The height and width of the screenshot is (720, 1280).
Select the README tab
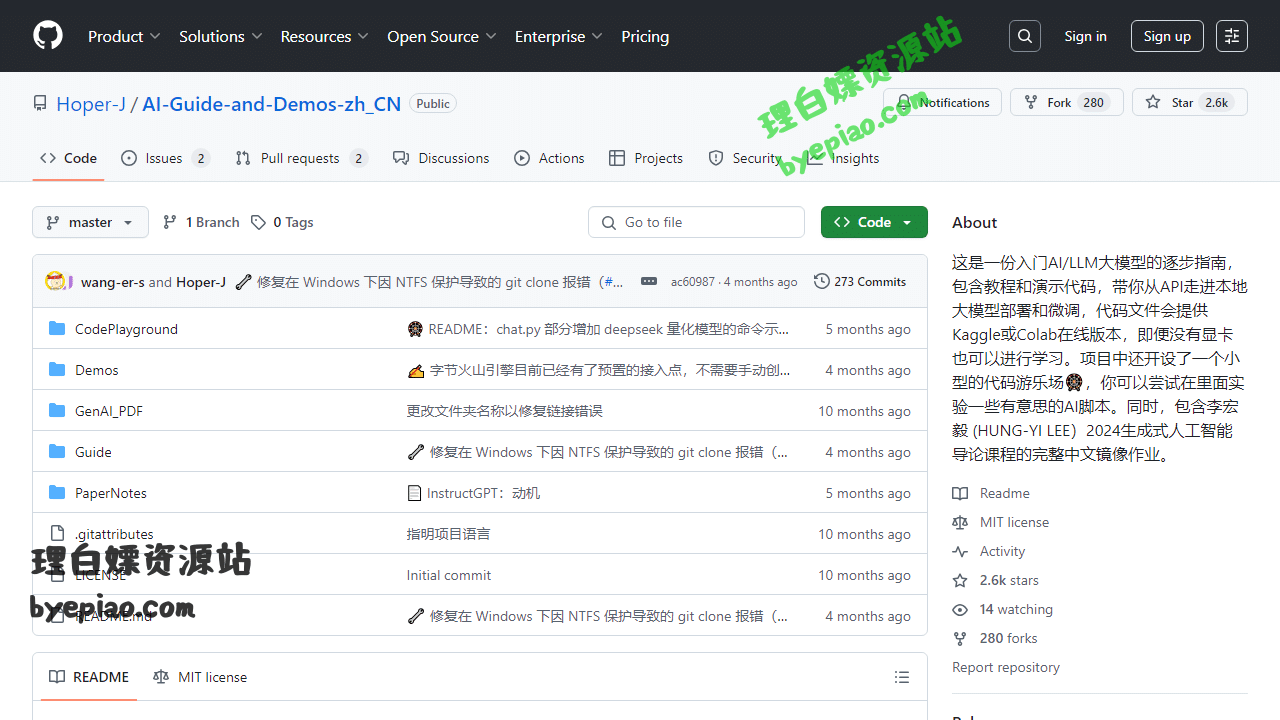[89, 677]
